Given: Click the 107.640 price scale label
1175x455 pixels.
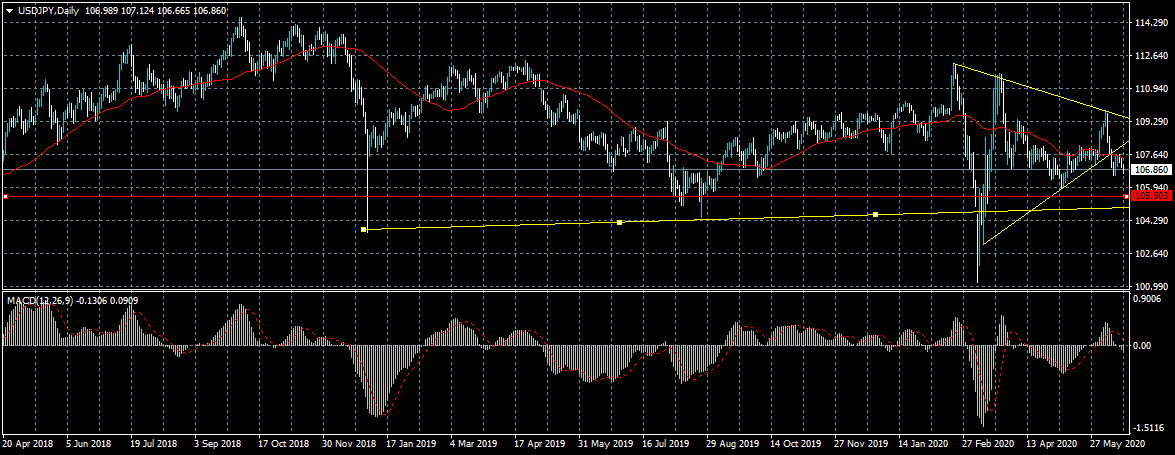Looking at the screenshot, I should (1153, 154).
